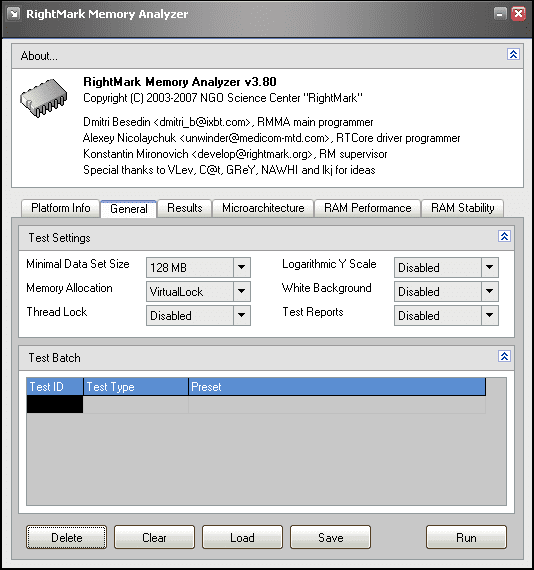Image resolution: width=534 pixels, height=570 pixels.
Task: Open the Logarithmic Y Scale dropdown
Action: [446, 268]
